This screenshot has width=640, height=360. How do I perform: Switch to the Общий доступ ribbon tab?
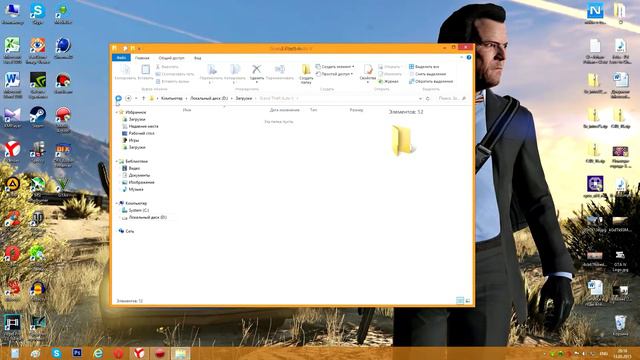point(171,58)
